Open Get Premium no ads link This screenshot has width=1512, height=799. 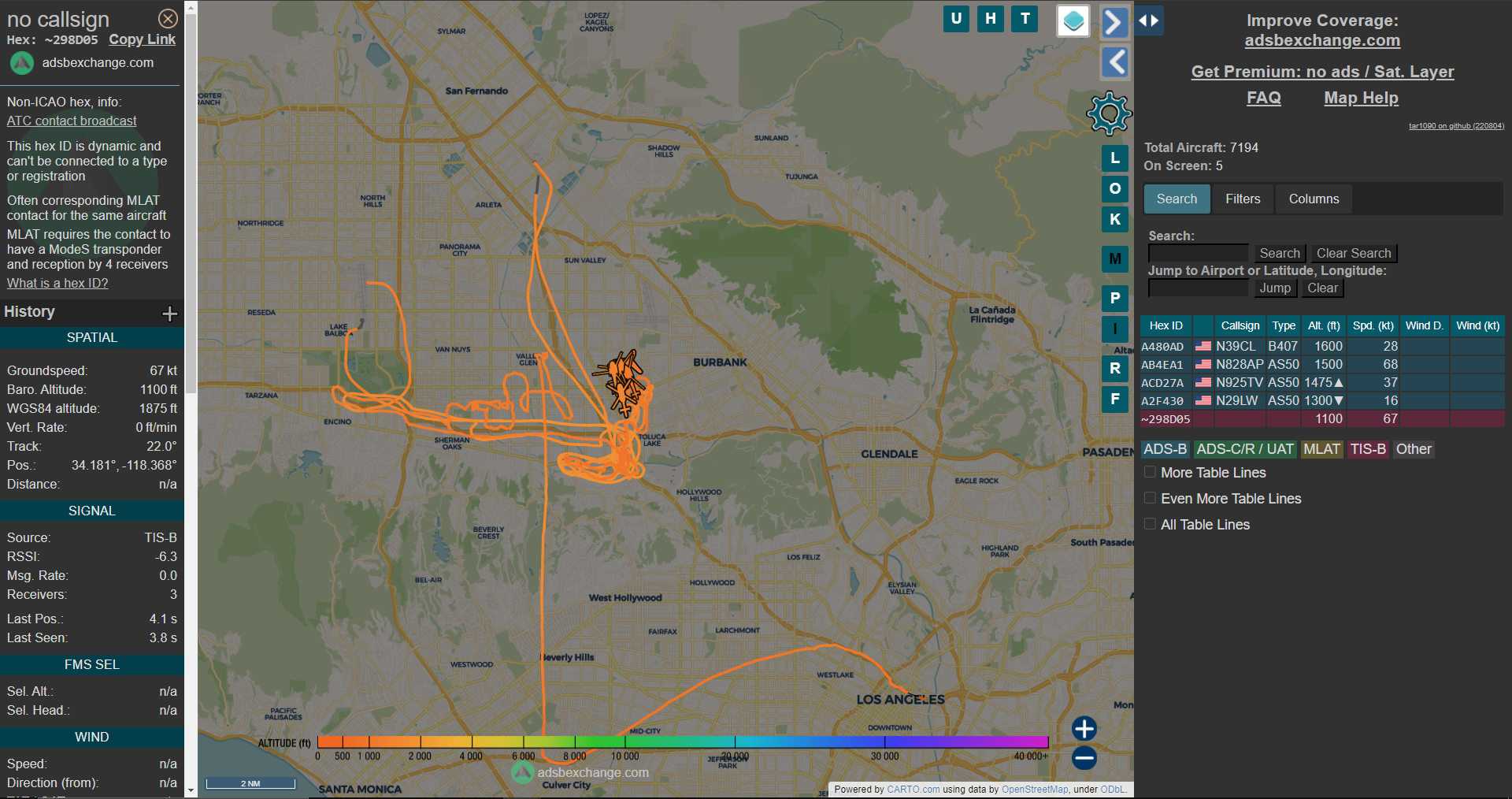[1322, 72]
